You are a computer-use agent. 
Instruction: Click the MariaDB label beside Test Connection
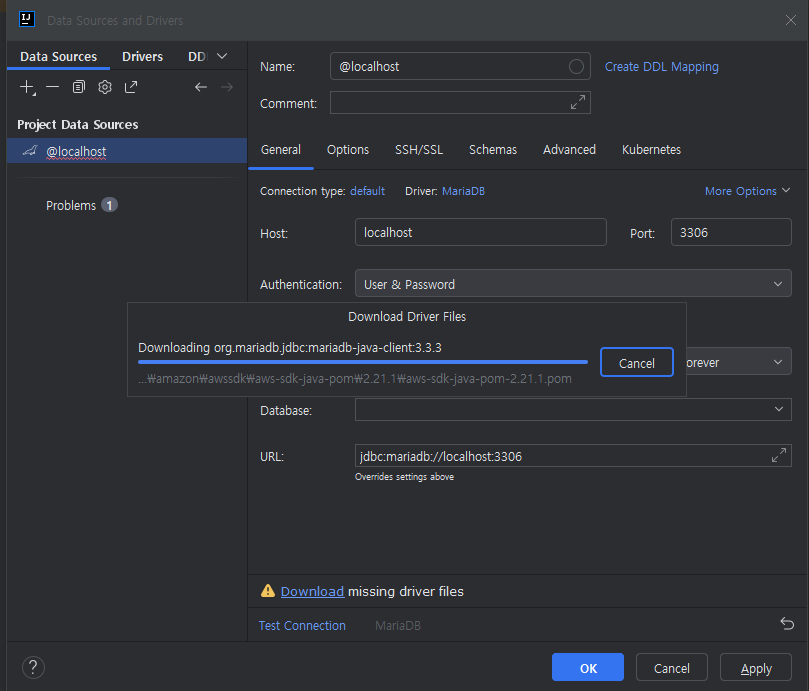[x=398, y=625]
